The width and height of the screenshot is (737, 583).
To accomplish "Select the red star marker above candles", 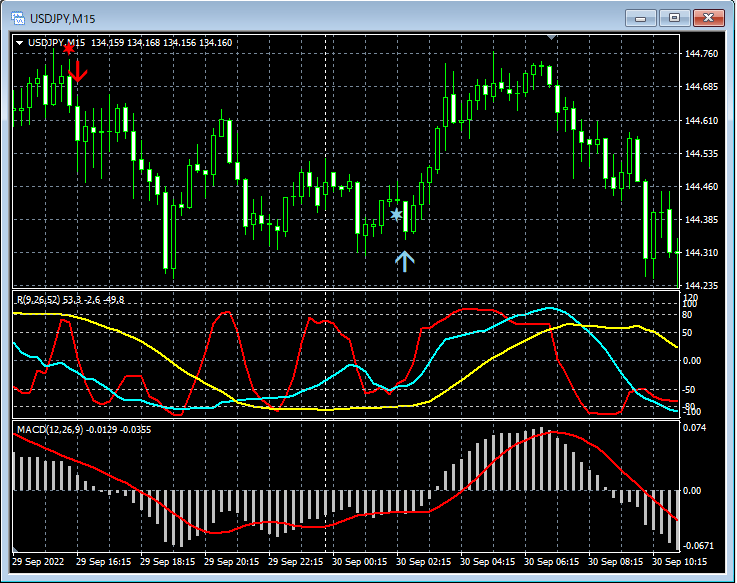I will [68, 48].
